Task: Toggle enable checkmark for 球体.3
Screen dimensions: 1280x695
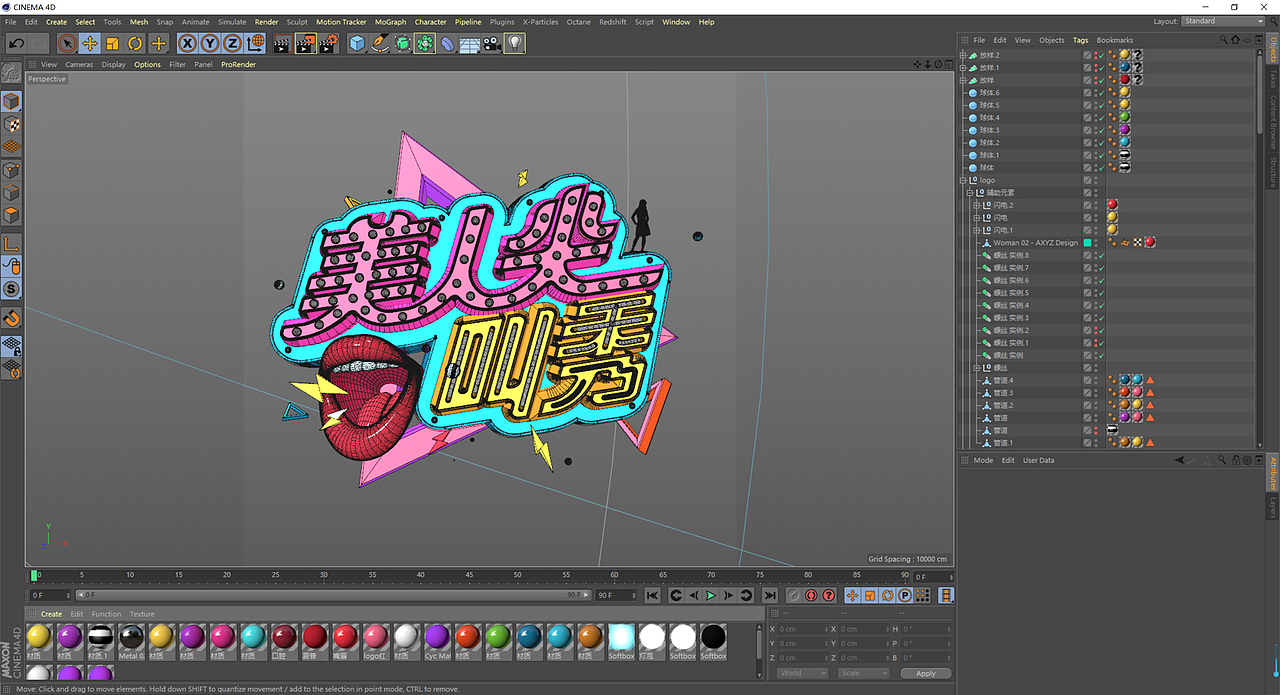Action: [x=1101, y=130]
